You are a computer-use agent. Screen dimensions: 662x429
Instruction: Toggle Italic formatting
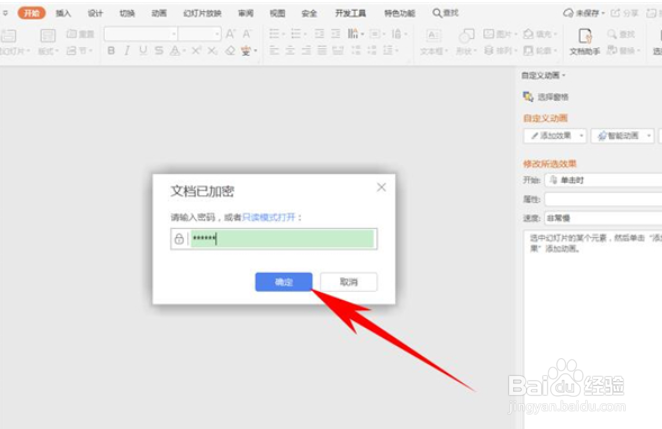pos(127,51)
